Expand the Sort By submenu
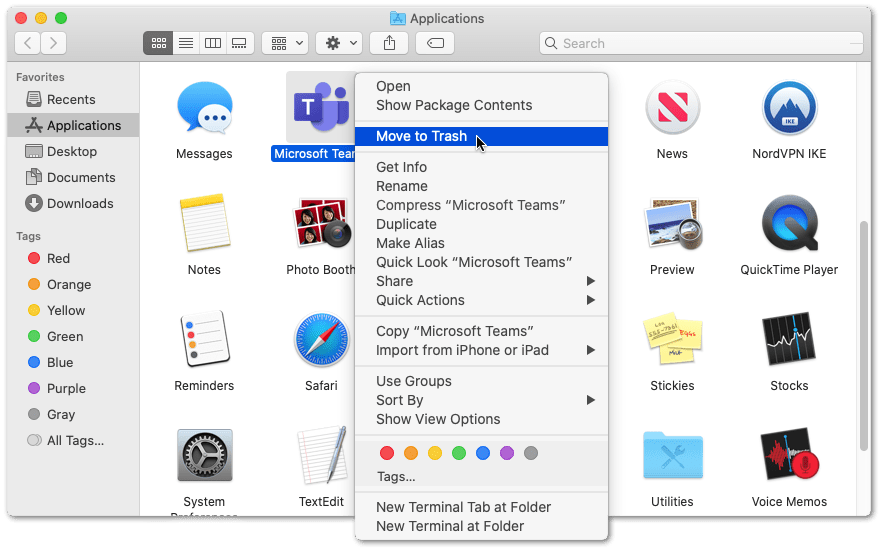The image size is (883, 554). point(481,400)
